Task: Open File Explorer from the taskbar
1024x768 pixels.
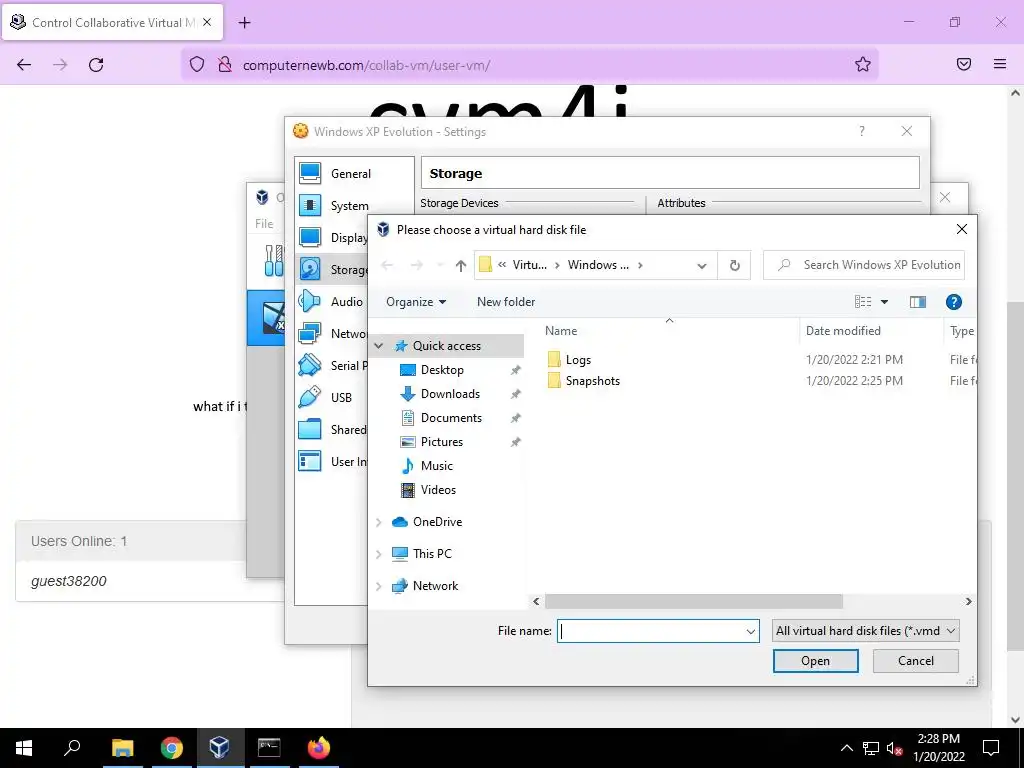Action: pyautogui.click(x=122, y=748)
